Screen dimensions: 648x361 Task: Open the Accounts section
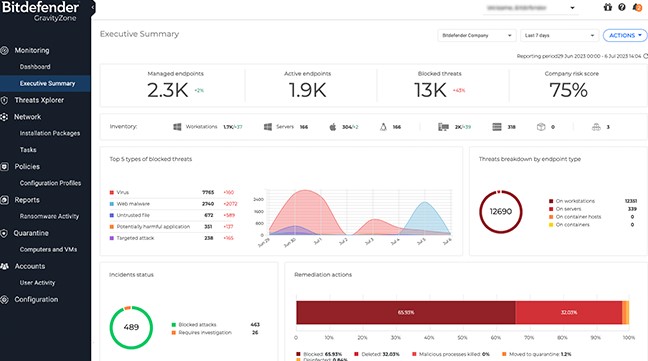coord(30,266)
